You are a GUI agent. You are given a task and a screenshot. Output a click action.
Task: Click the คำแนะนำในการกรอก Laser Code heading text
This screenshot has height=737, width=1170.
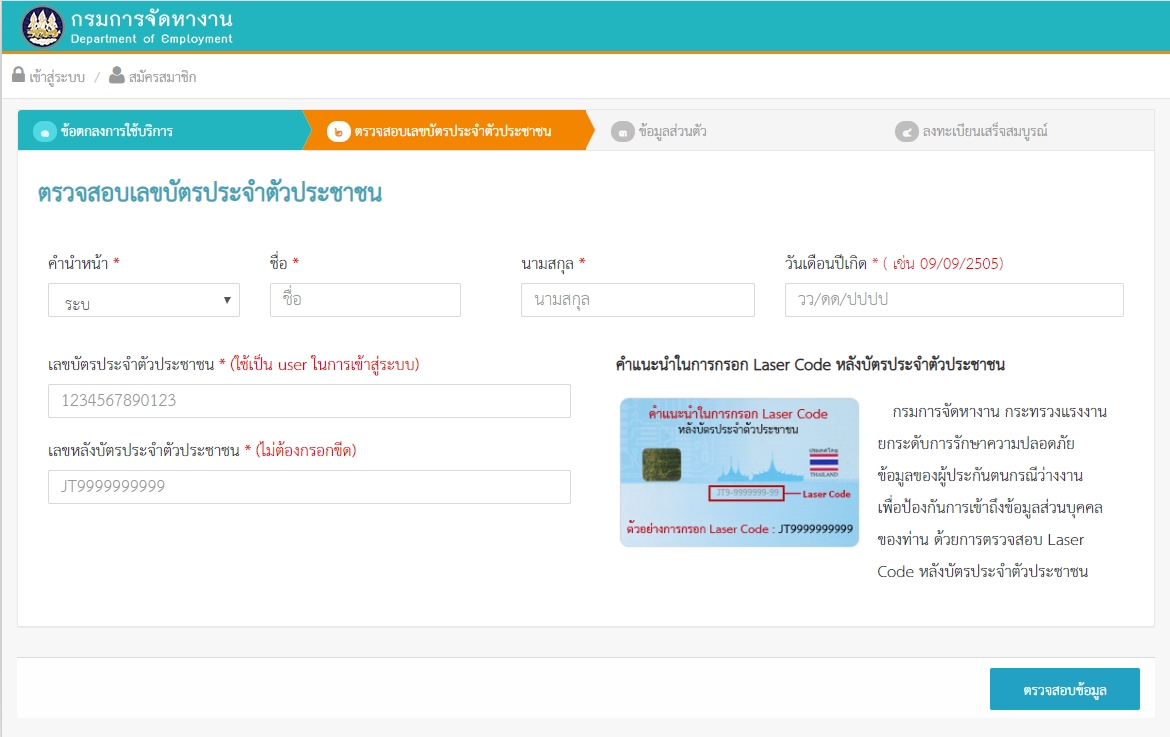pos(810,365)
